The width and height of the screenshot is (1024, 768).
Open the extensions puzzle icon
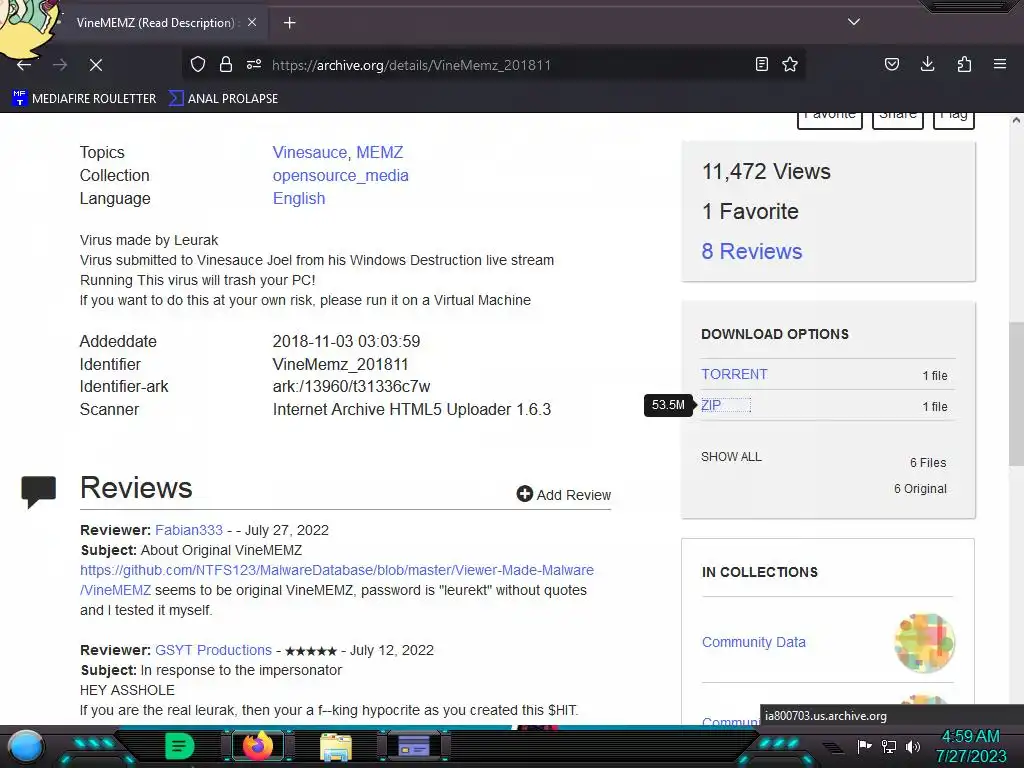tap(964, 64)
